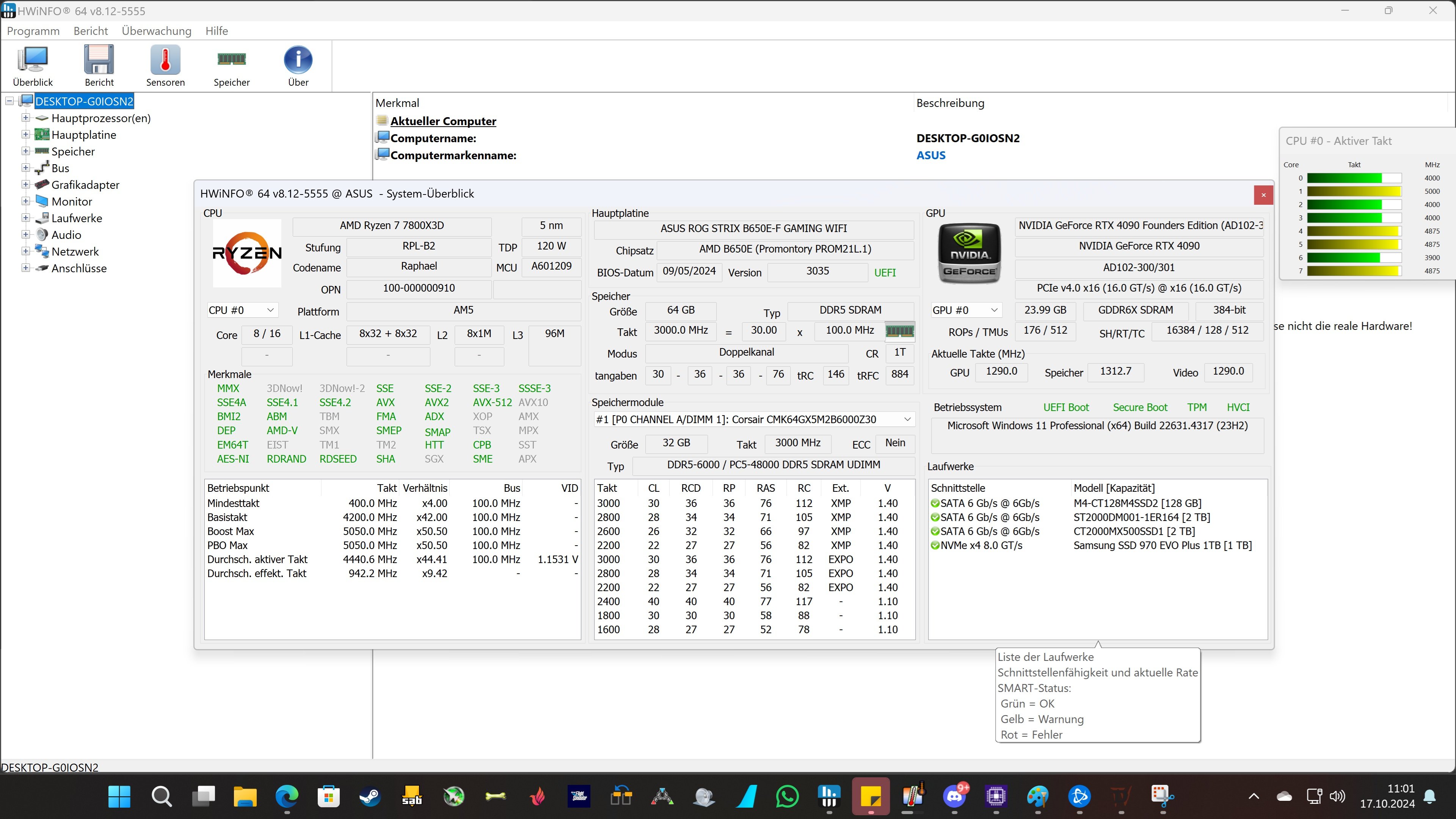Click the ASUS brand name link

931,155
